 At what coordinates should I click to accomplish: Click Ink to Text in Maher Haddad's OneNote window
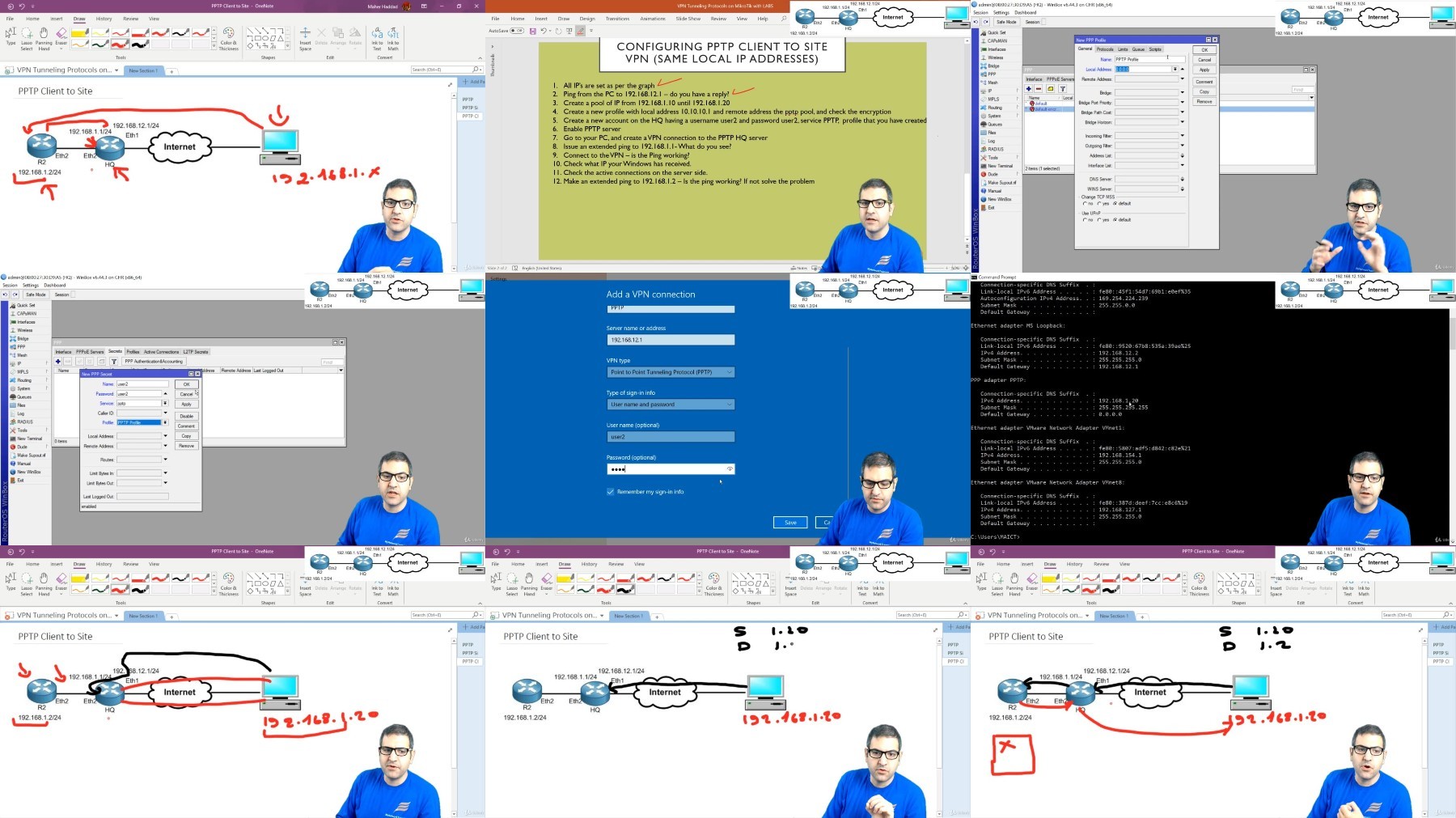pyautogui.click(x=377, y=39)
